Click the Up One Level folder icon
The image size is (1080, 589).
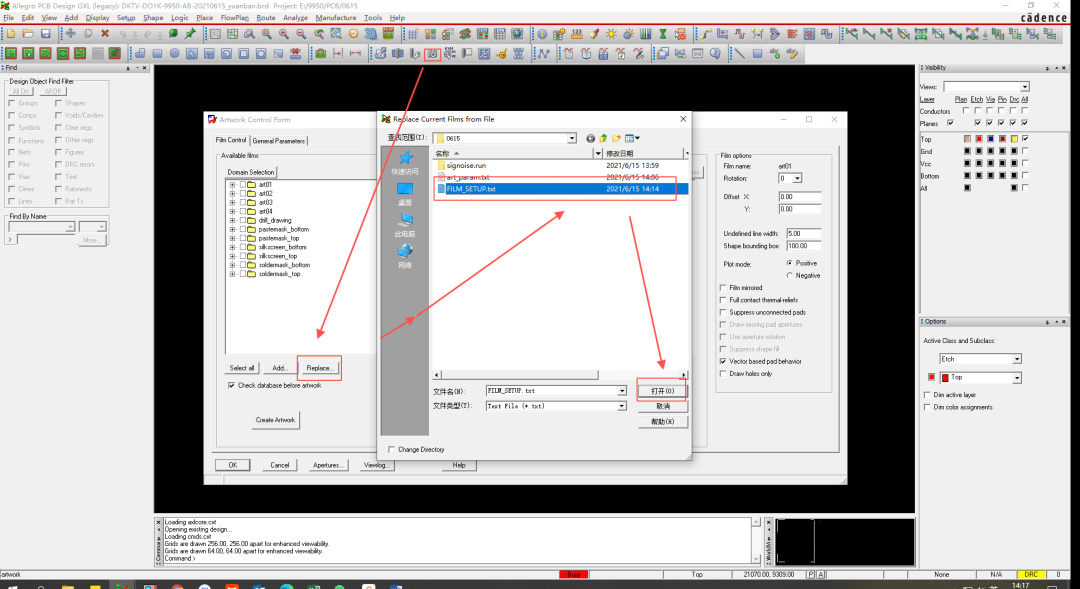click(x=603, y=138)
